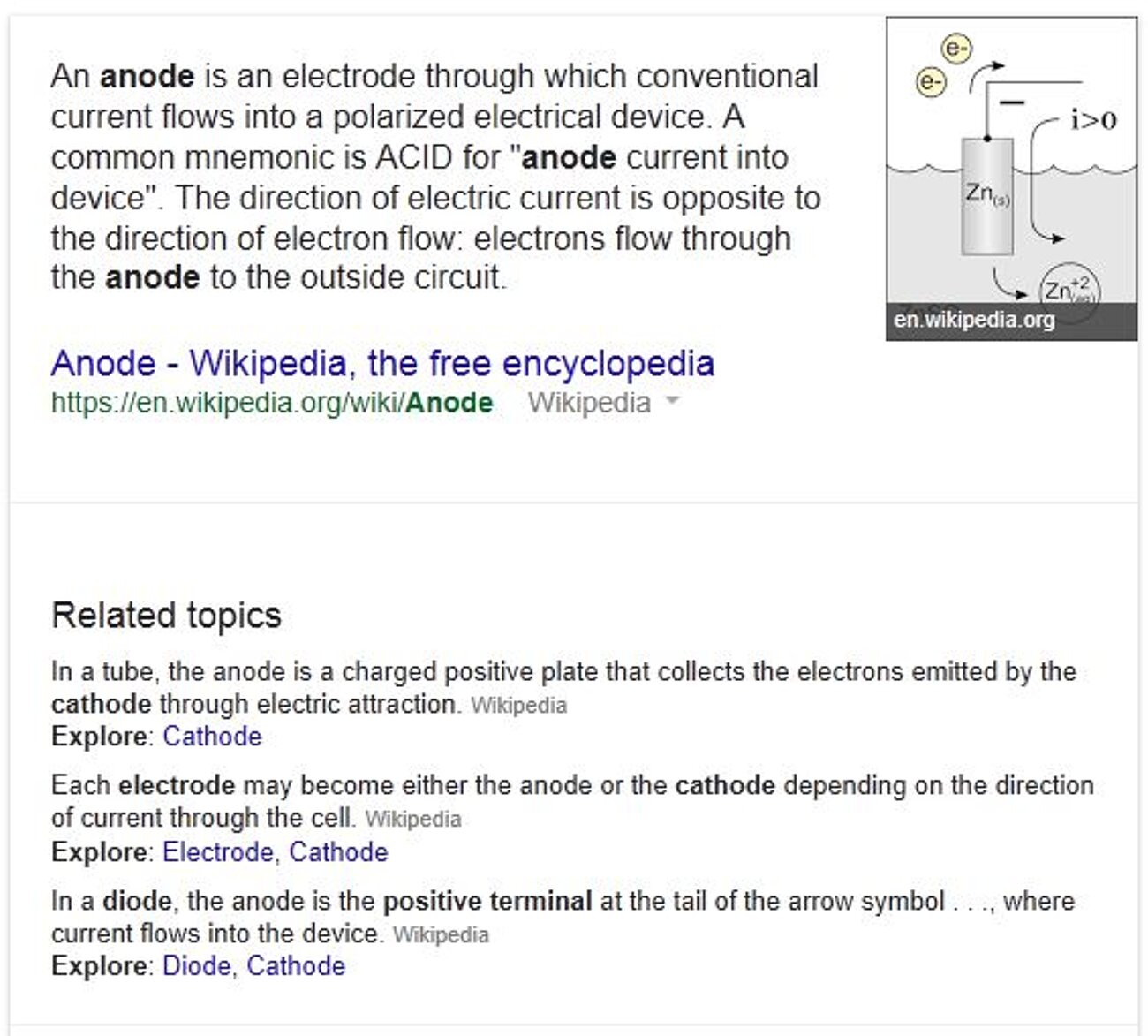Click the Zn(s) electrode bar in diagram
1148x1036 pixels.
point(986,197)
